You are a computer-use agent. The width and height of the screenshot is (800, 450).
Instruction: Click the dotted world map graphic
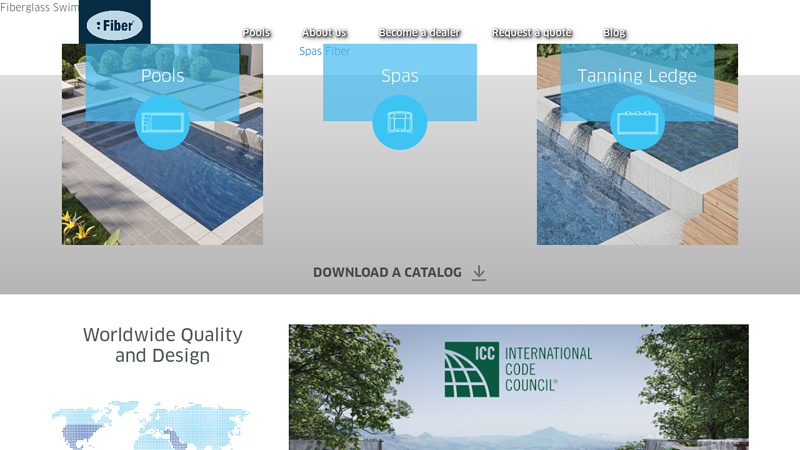tap(151, 425)
